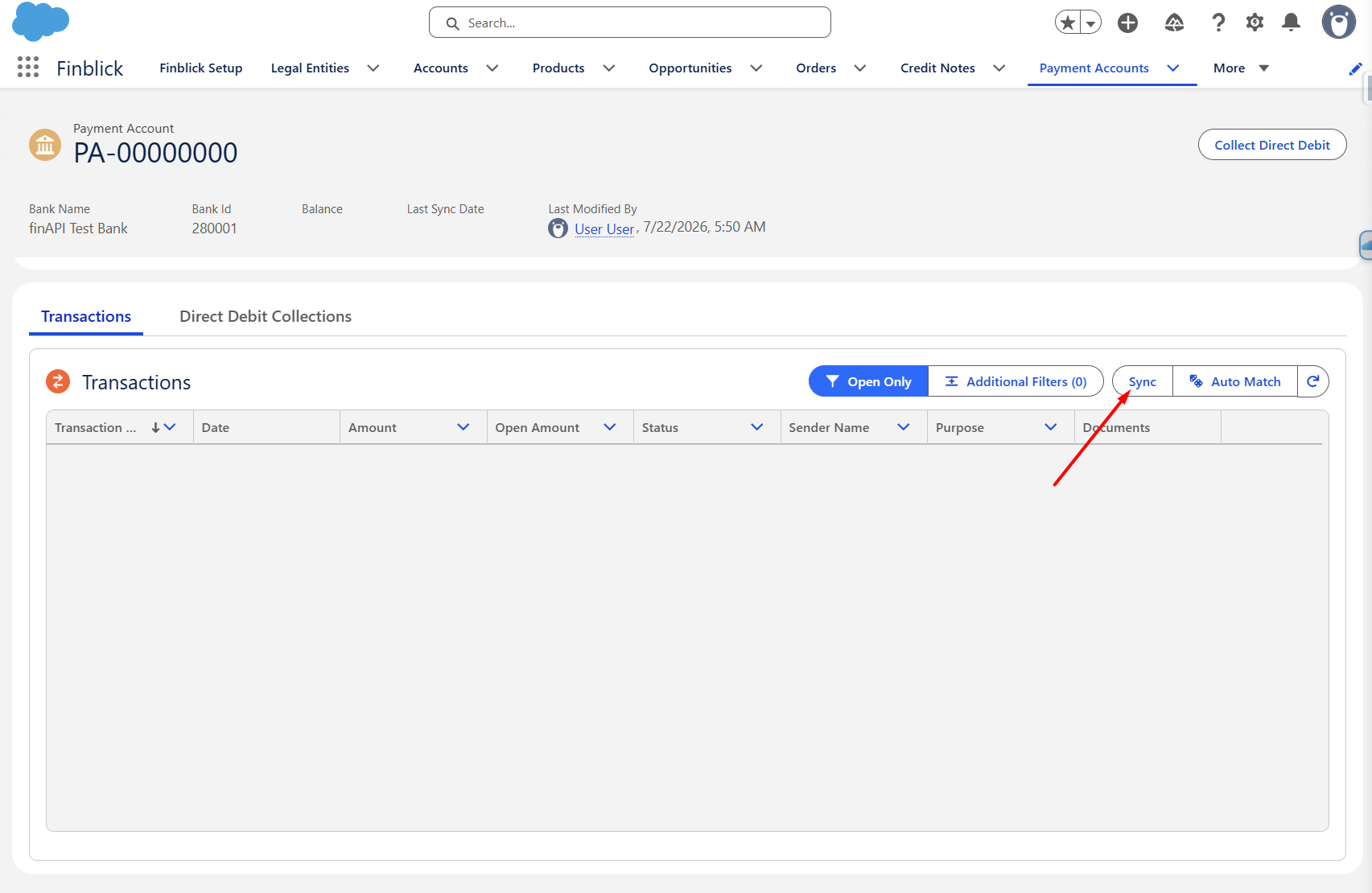Switch to Direct Debit Collections tab

click(x=266, y=316)
